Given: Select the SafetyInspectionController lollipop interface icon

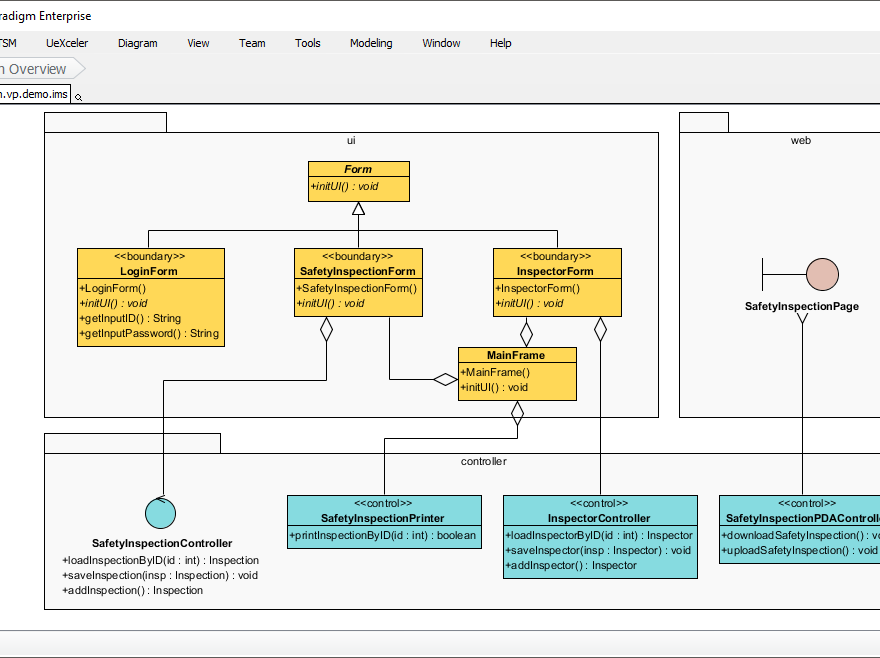Looking at the screenshot, I should click(x=160, y=513).
